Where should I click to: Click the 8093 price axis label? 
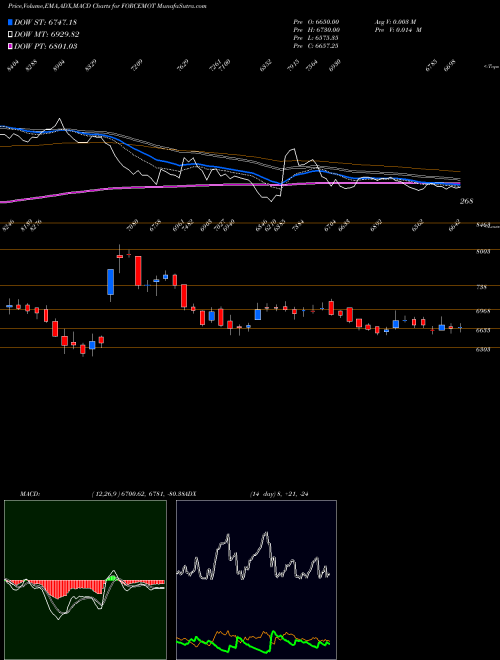coord(483,252)
